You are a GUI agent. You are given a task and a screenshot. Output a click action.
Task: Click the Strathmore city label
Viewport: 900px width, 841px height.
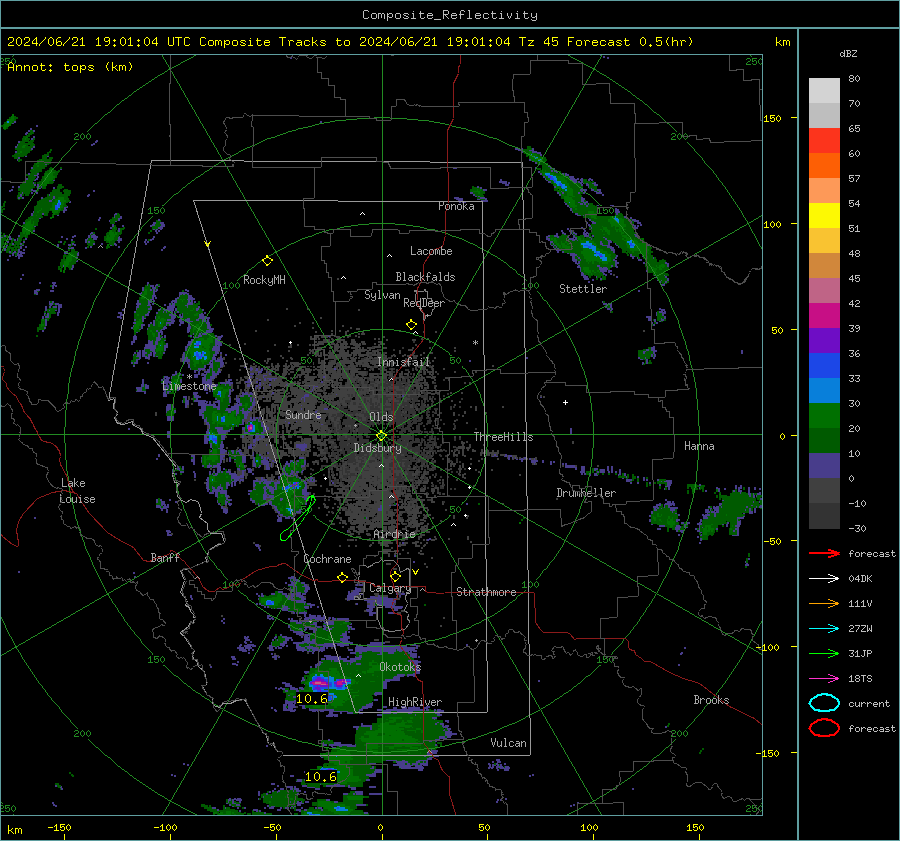click(x=486, y=592)
